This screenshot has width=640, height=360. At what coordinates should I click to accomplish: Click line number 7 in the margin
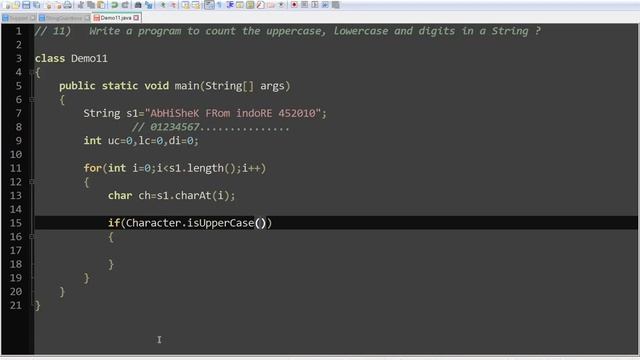coord(18,113)
